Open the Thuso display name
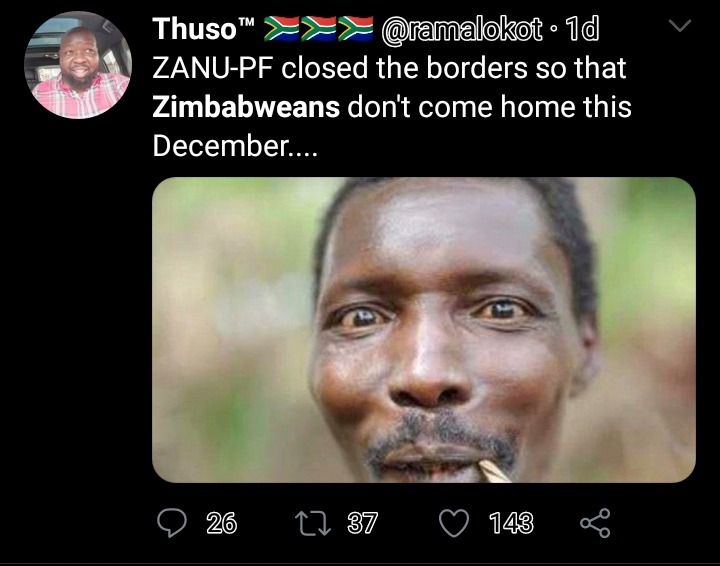 (194, 29)
